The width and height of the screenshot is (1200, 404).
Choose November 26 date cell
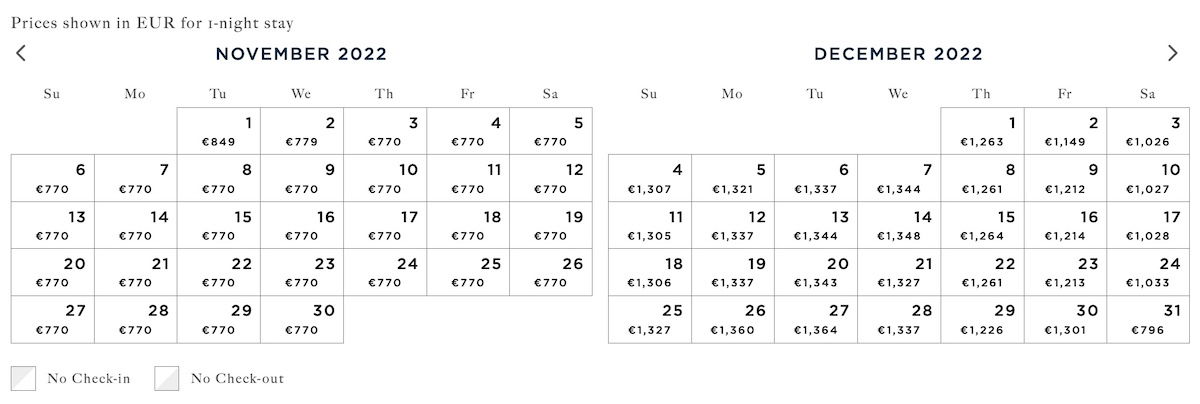point(551,273)
